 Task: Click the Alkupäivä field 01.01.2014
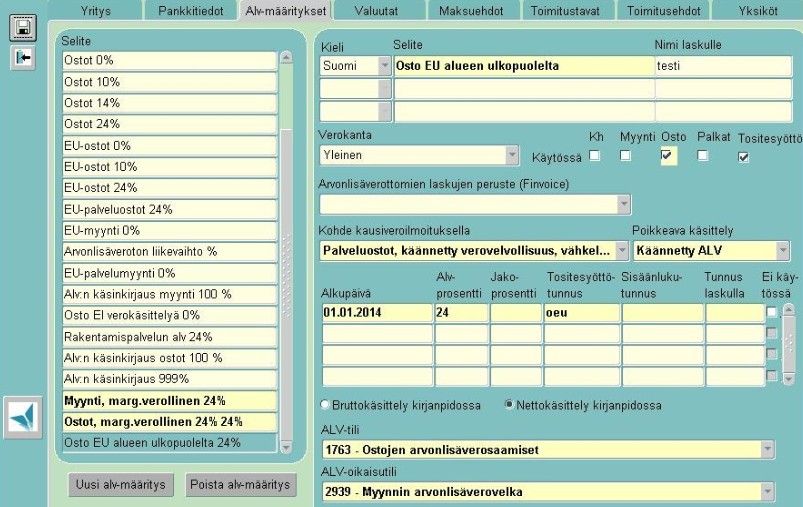click(x=377, y=312)
